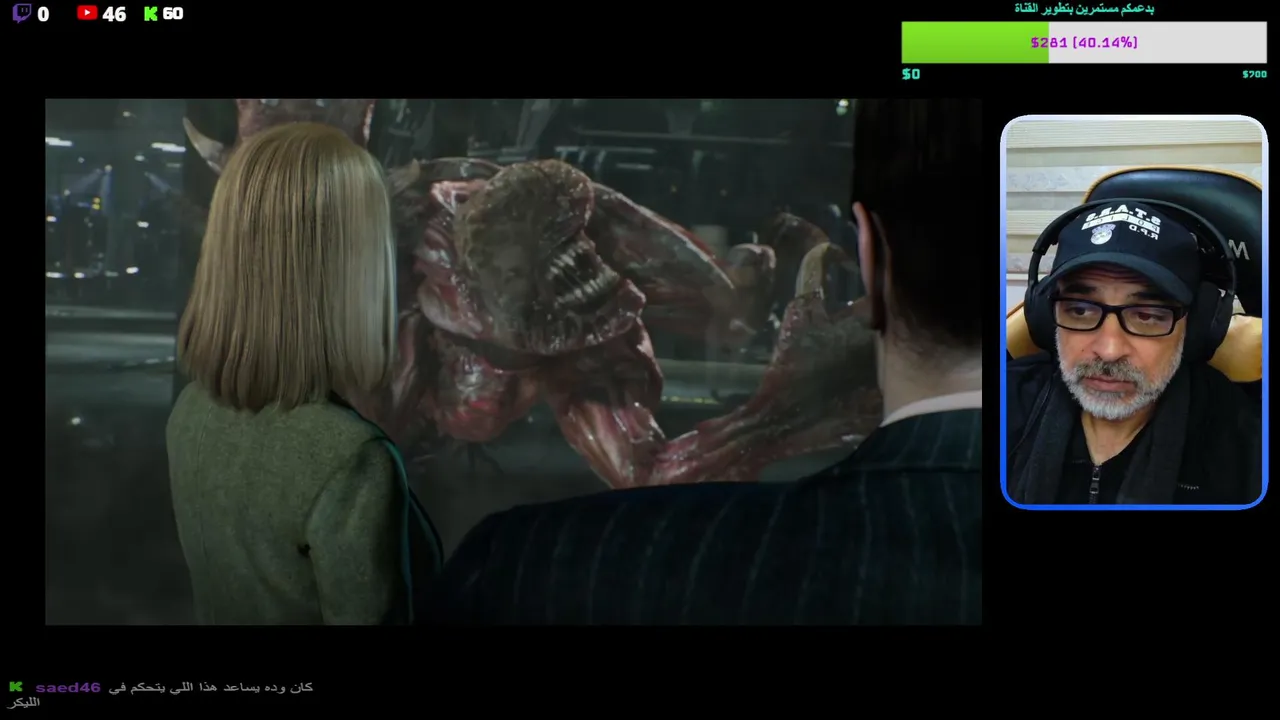
Task: Click the $700 goal target label
Action: (x=1254, y=74)
